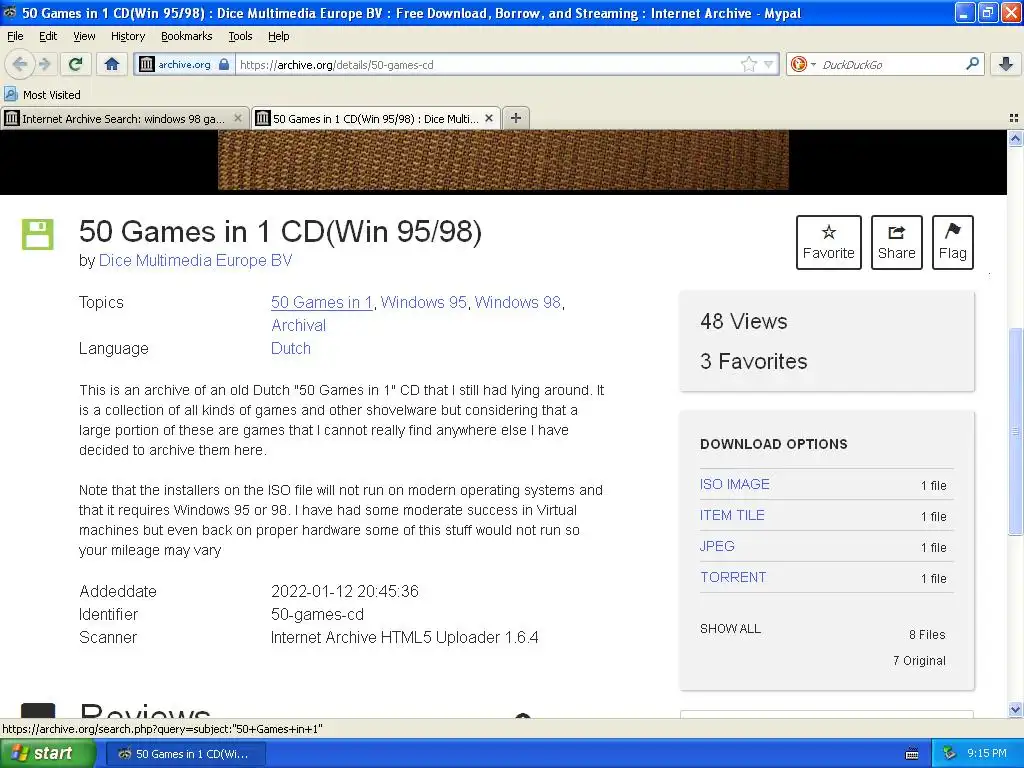Select the 50 Games in 1 CD tab

point(376,118)
